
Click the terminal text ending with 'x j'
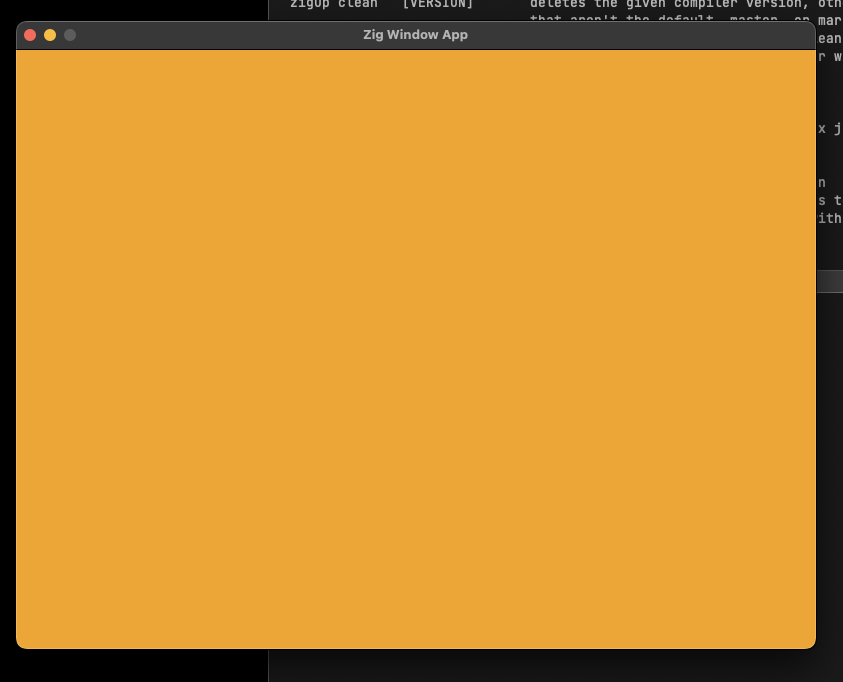point(831,128)
